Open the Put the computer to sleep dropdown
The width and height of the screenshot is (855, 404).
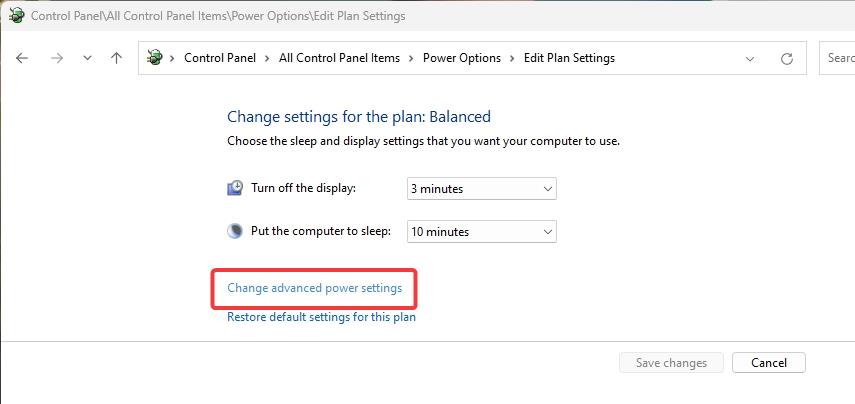[x=481, y=232]
